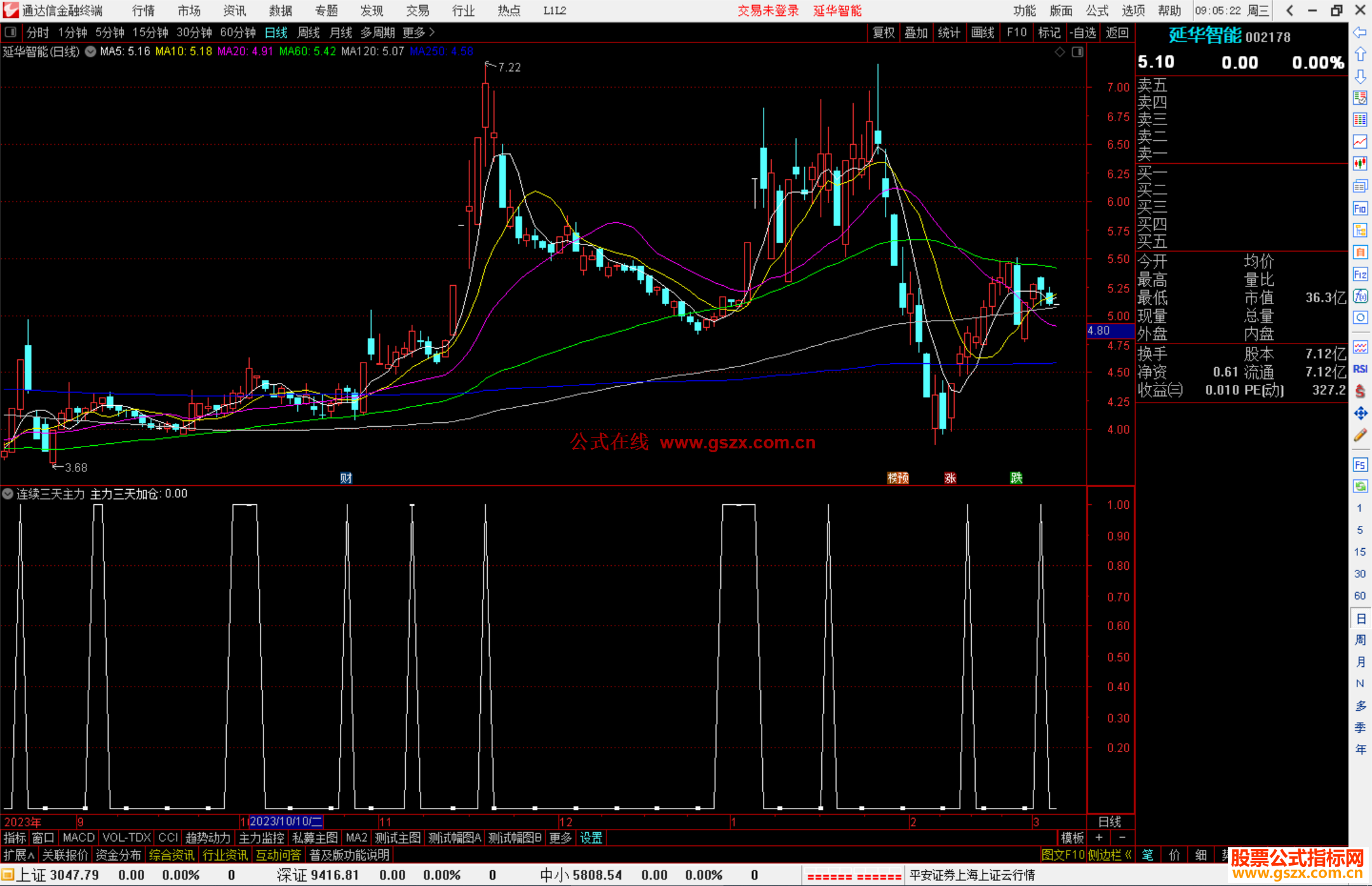Screen dimensions: 1372x886
Task: Click the RSI indicator icon in sidebar
Action: [x=1360, y=369]
